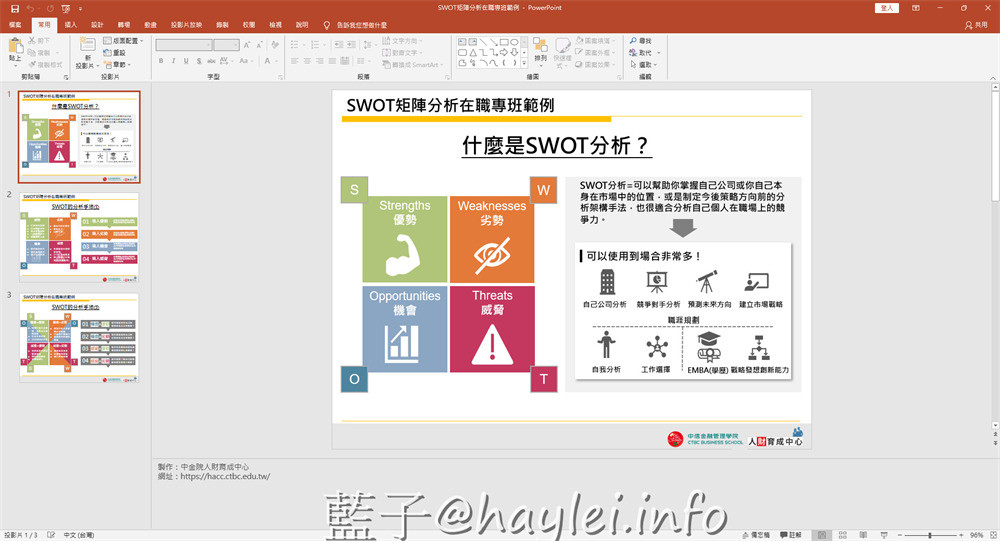Redo the last action

pyautogui.click(x=50, y=8)
